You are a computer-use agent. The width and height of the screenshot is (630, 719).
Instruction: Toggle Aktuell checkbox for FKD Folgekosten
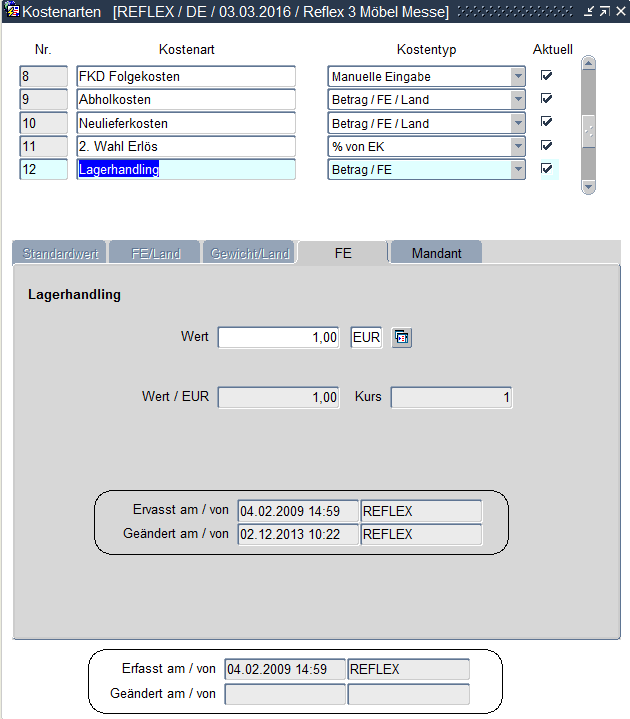point(546,76)
